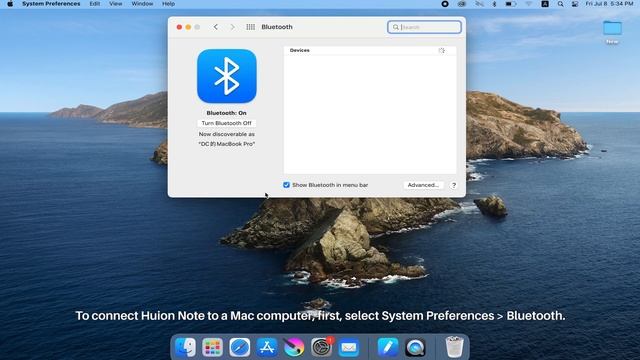640x360 pixels.
Task: Open App Store from the Dock
Action: coord(267,347)
